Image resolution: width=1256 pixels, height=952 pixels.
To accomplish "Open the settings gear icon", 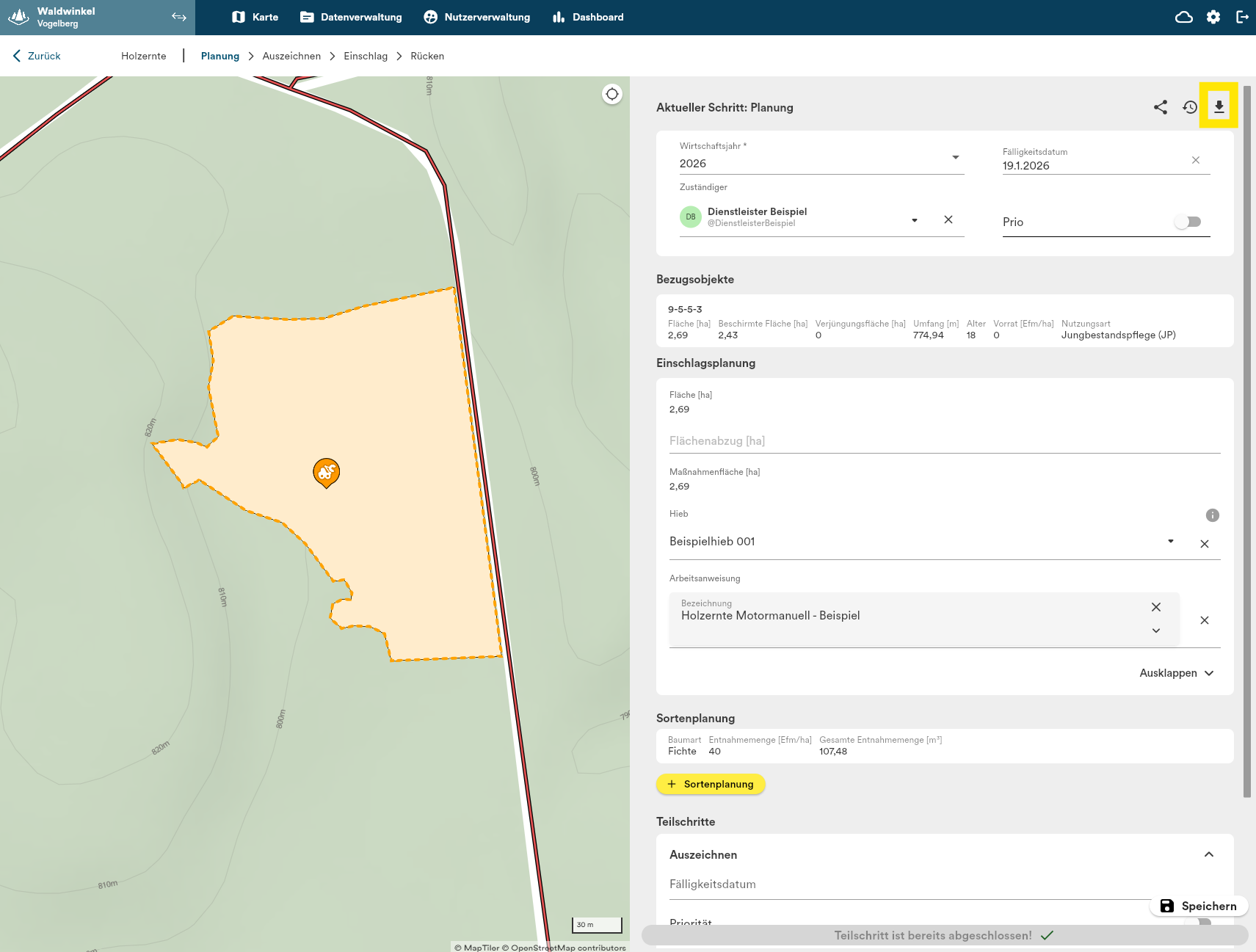I will [1213, 17].
